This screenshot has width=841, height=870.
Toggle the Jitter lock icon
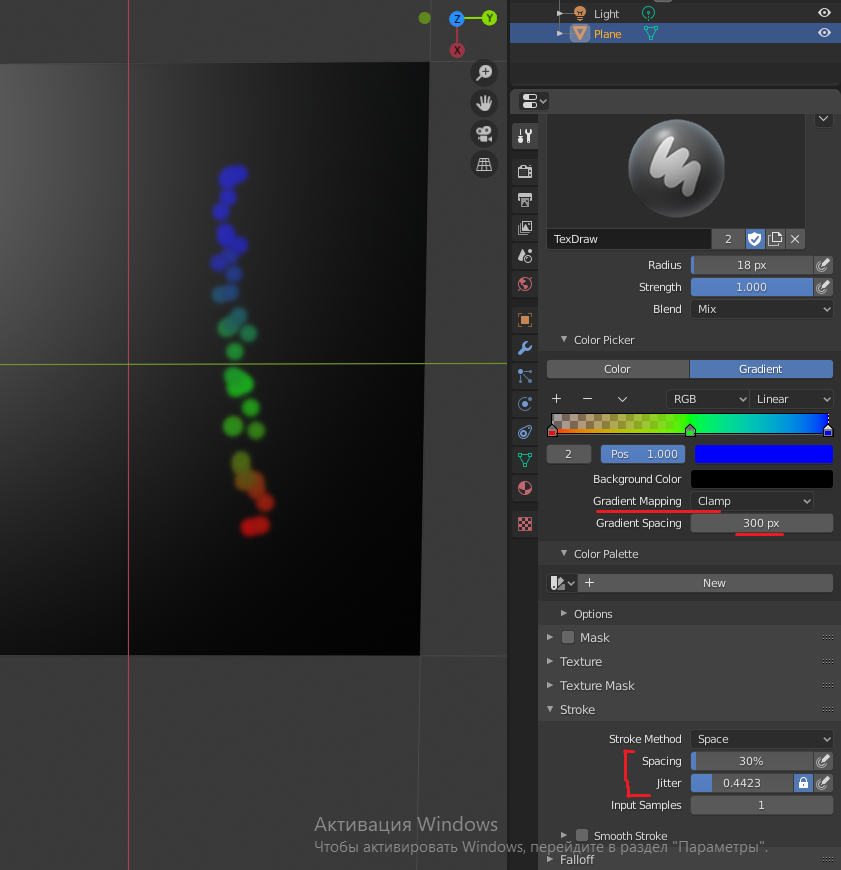pos(803,783)
